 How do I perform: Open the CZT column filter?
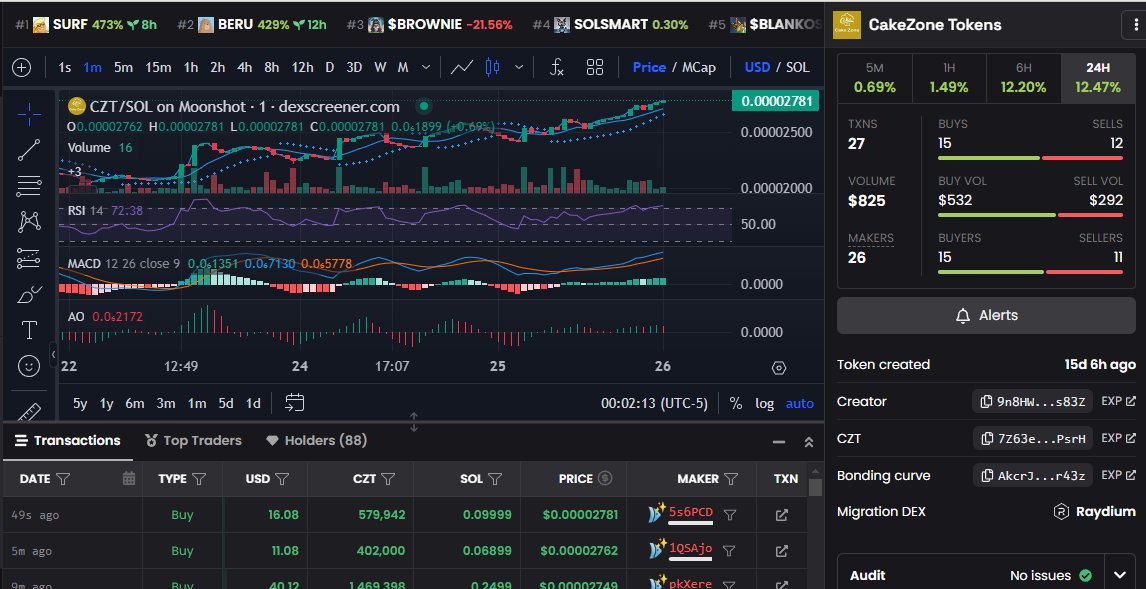pyautogui.click(x=388, y=479)
